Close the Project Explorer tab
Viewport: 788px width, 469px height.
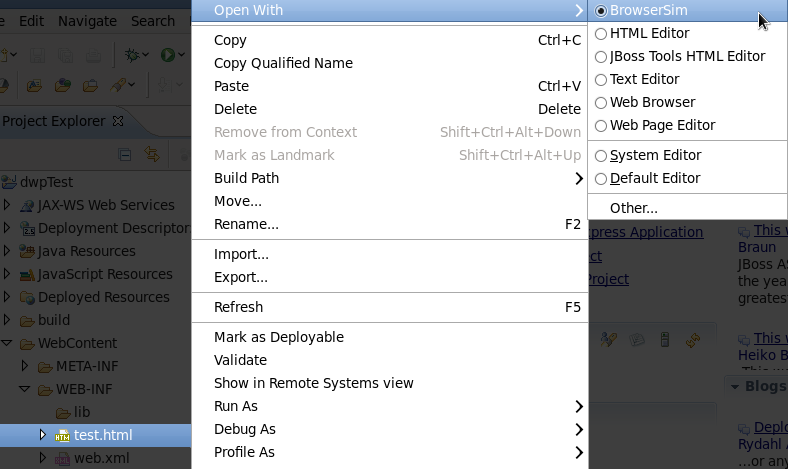tap(118, 121)
